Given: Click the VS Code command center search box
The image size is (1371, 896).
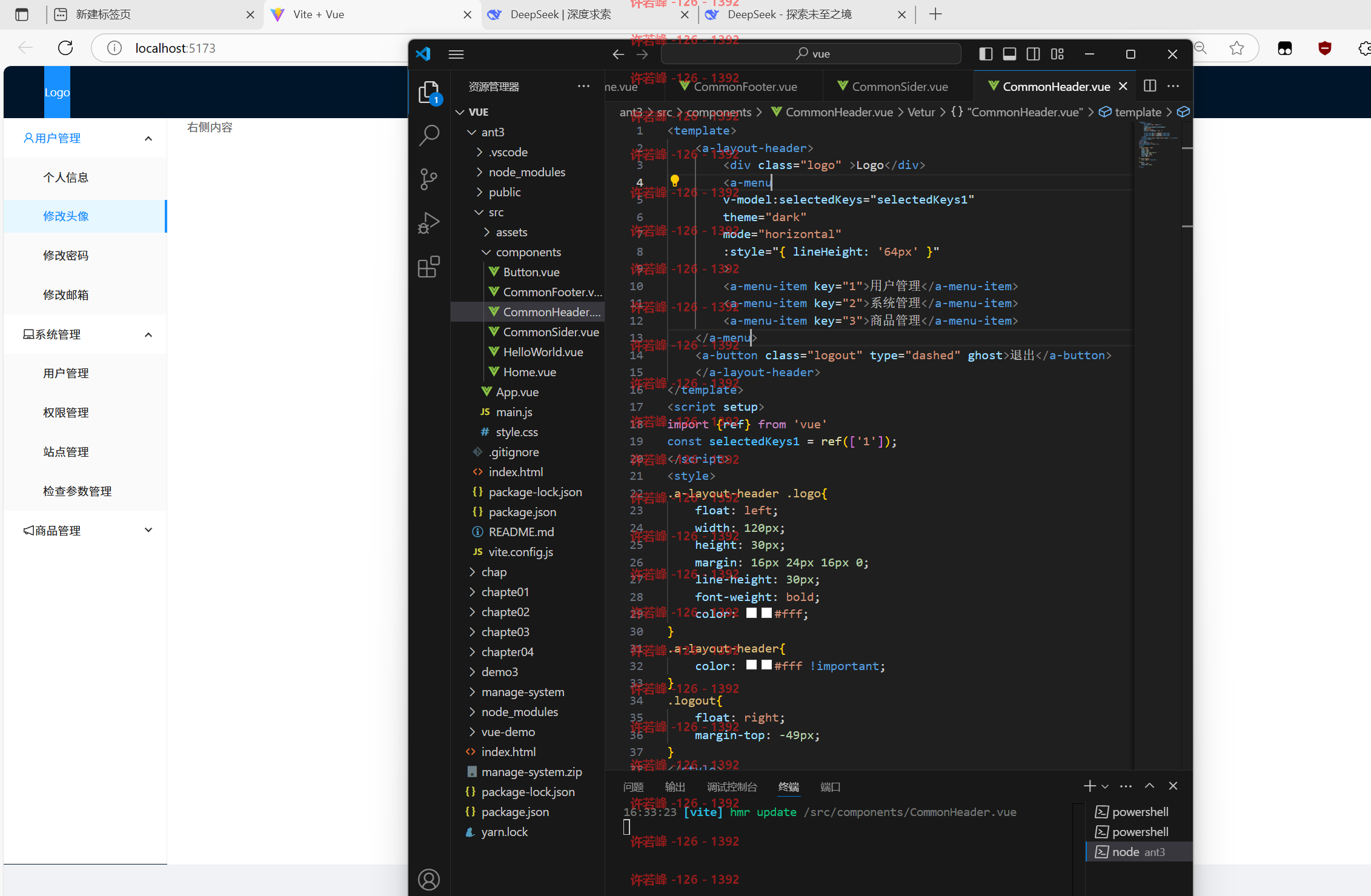Looking at the screenshot, I should click(811, 54).
